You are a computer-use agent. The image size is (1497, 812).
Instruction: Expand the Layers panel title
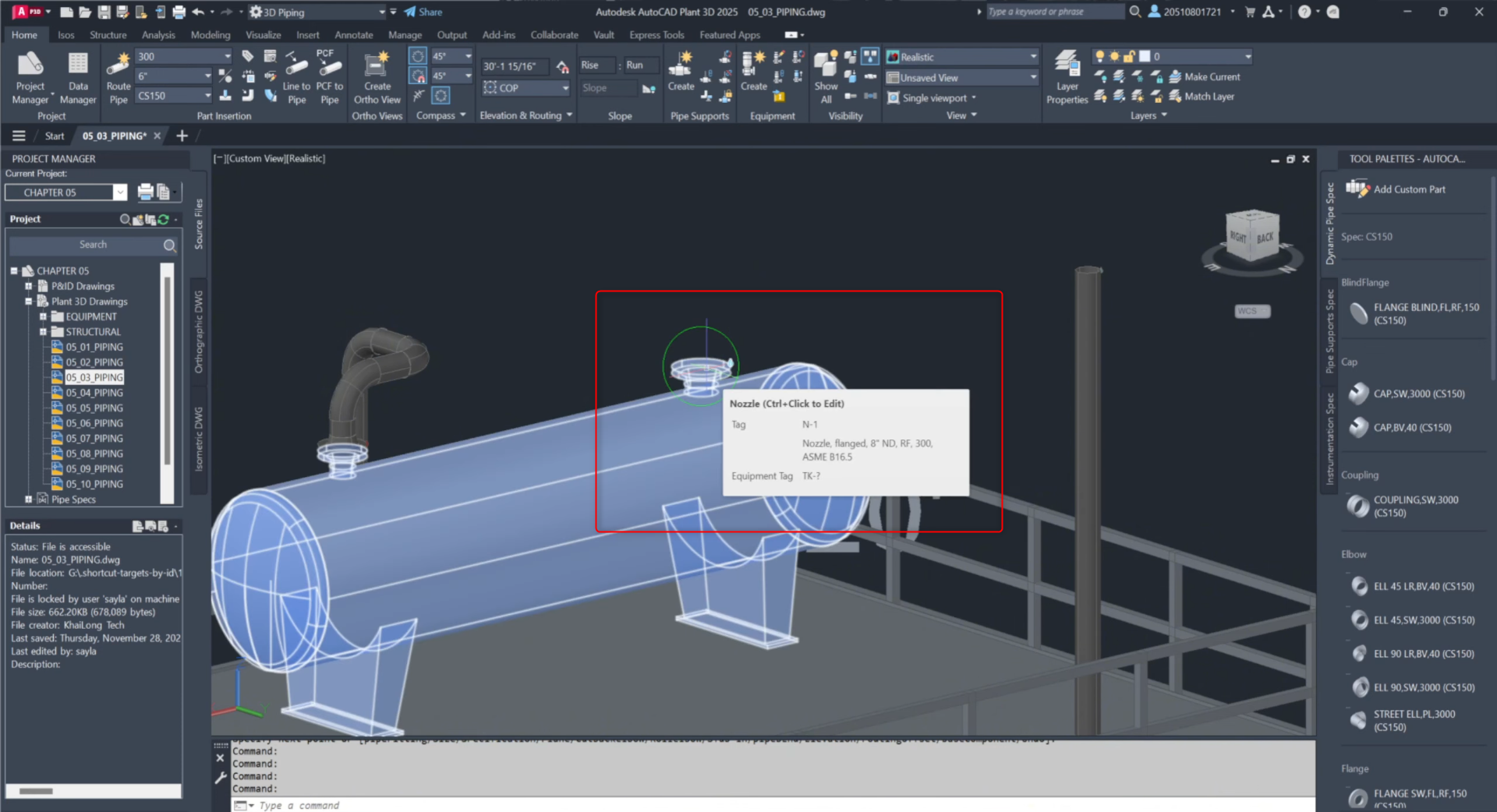coord(1148,115)
